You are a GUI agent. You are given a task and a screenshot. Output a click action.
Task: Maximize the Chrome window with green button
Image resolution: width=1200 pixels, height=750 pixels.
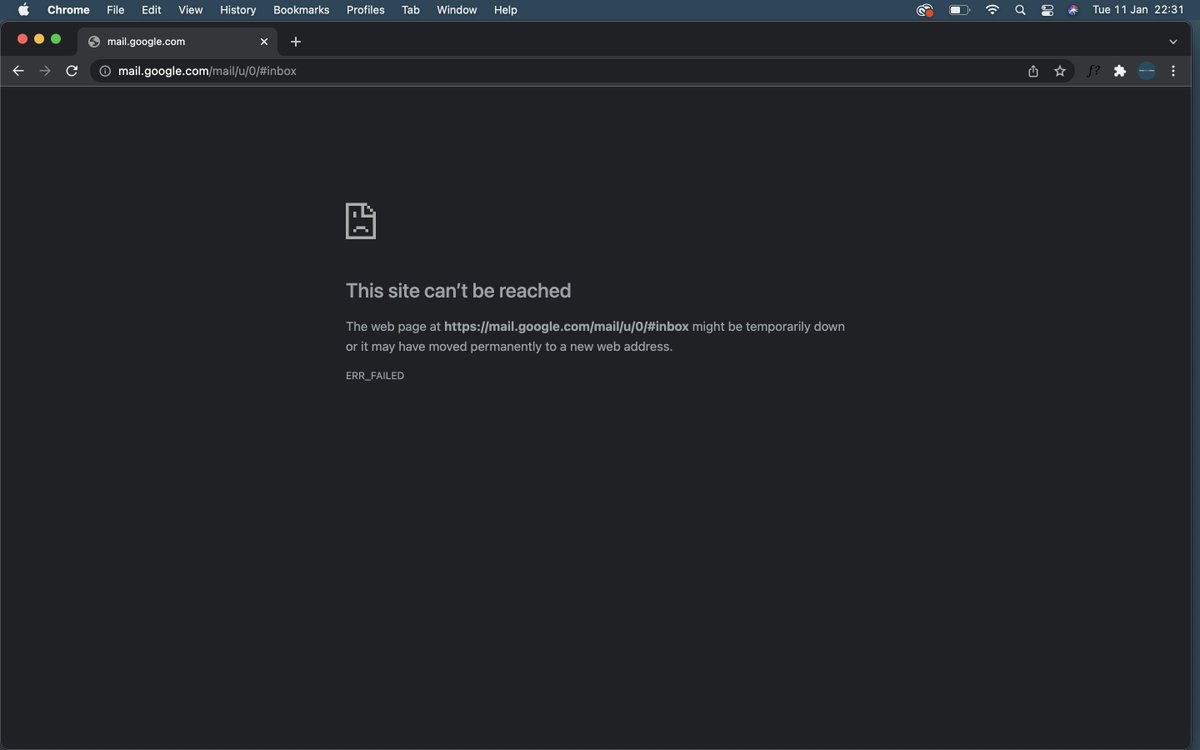coord(56,39)
